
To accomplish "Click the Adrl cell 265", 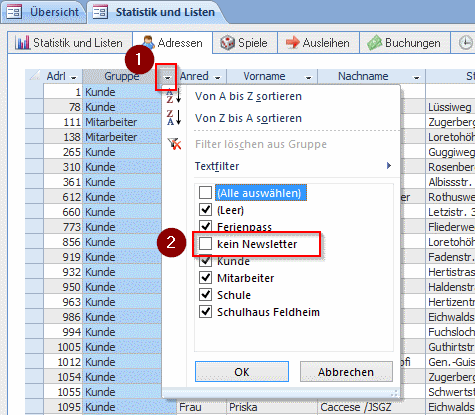I will (63, 152).
